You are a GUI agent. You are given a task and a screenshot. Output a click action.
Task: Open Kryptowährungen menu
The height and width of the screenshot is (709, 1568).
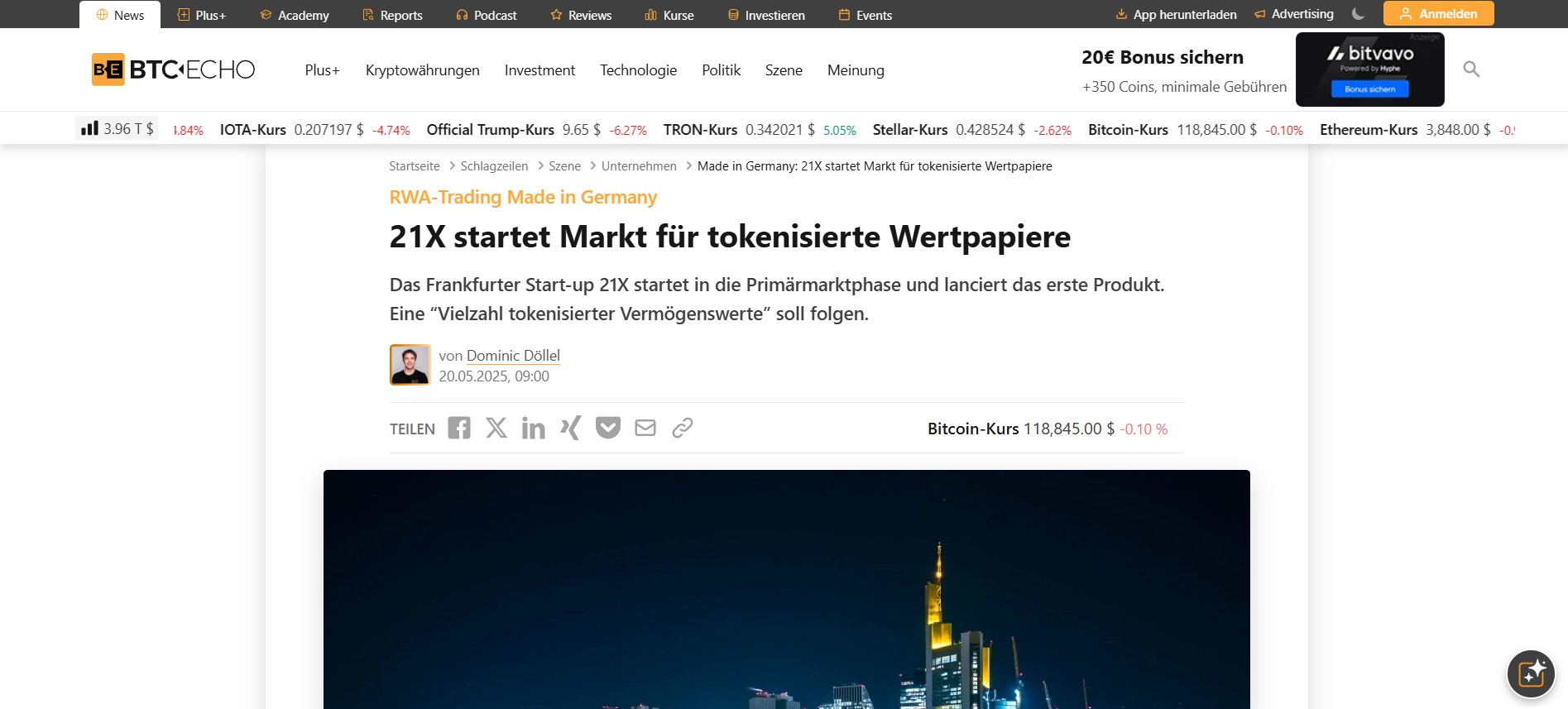click(423, 70)
